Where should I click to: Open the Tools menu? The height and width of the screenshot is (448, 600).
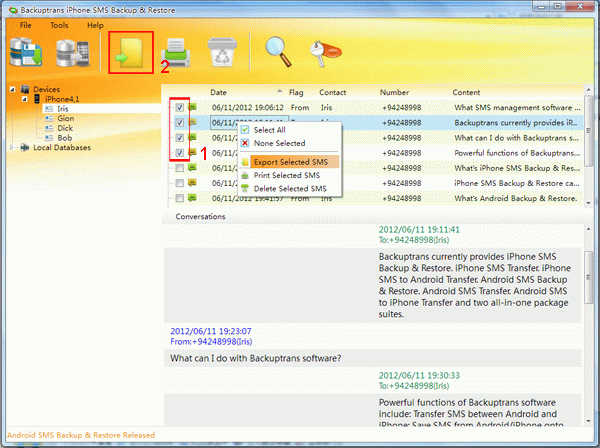click(59, 25)
